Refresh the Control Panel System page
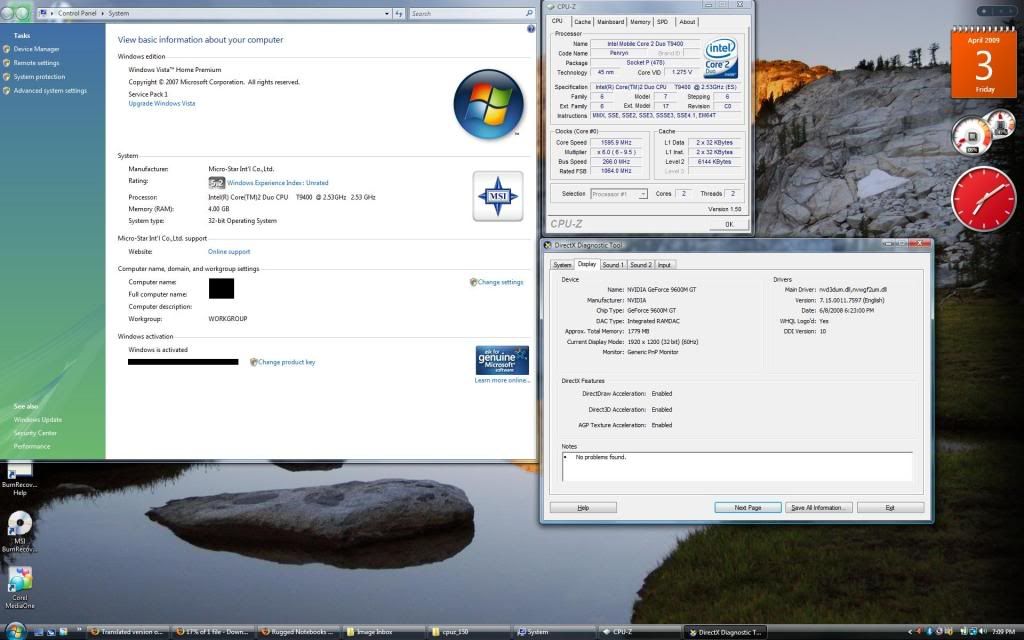Viewport: 1024px width, 640px height. pyautogui.click(x=398, y=13)
